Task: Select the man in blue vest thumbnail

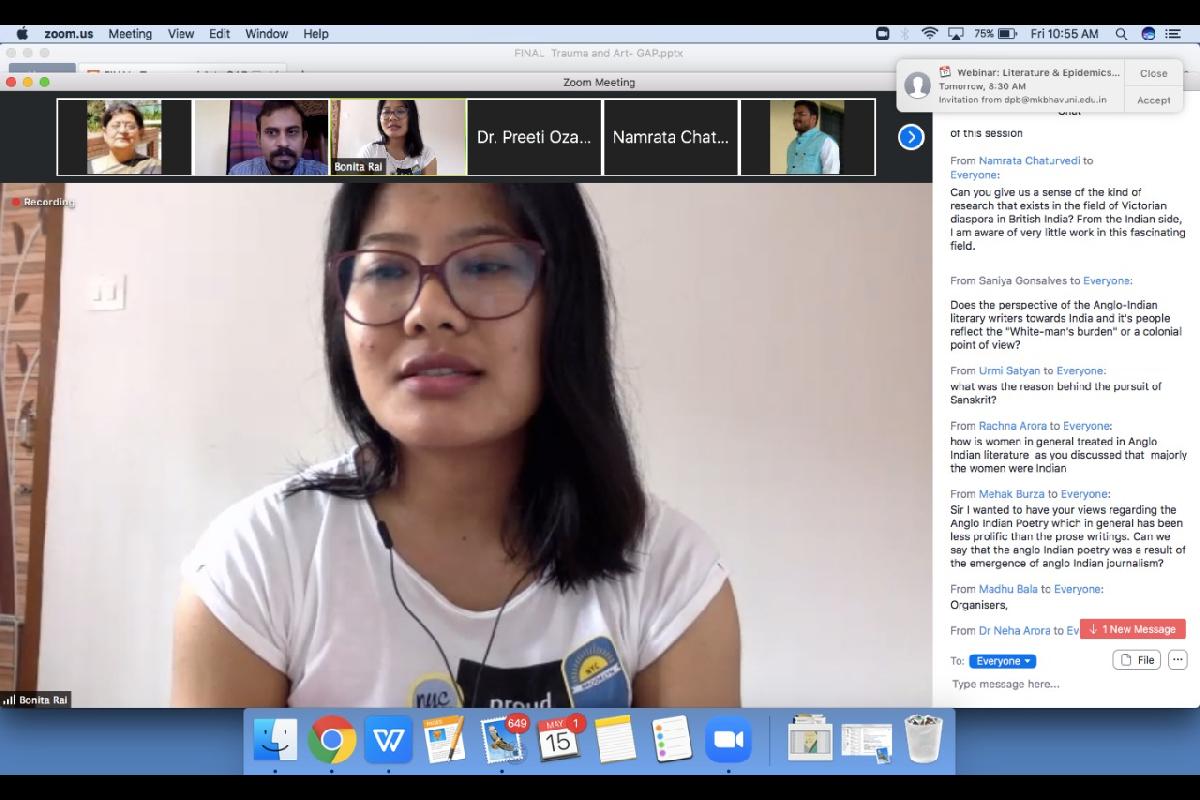Action: click(808, 137)
